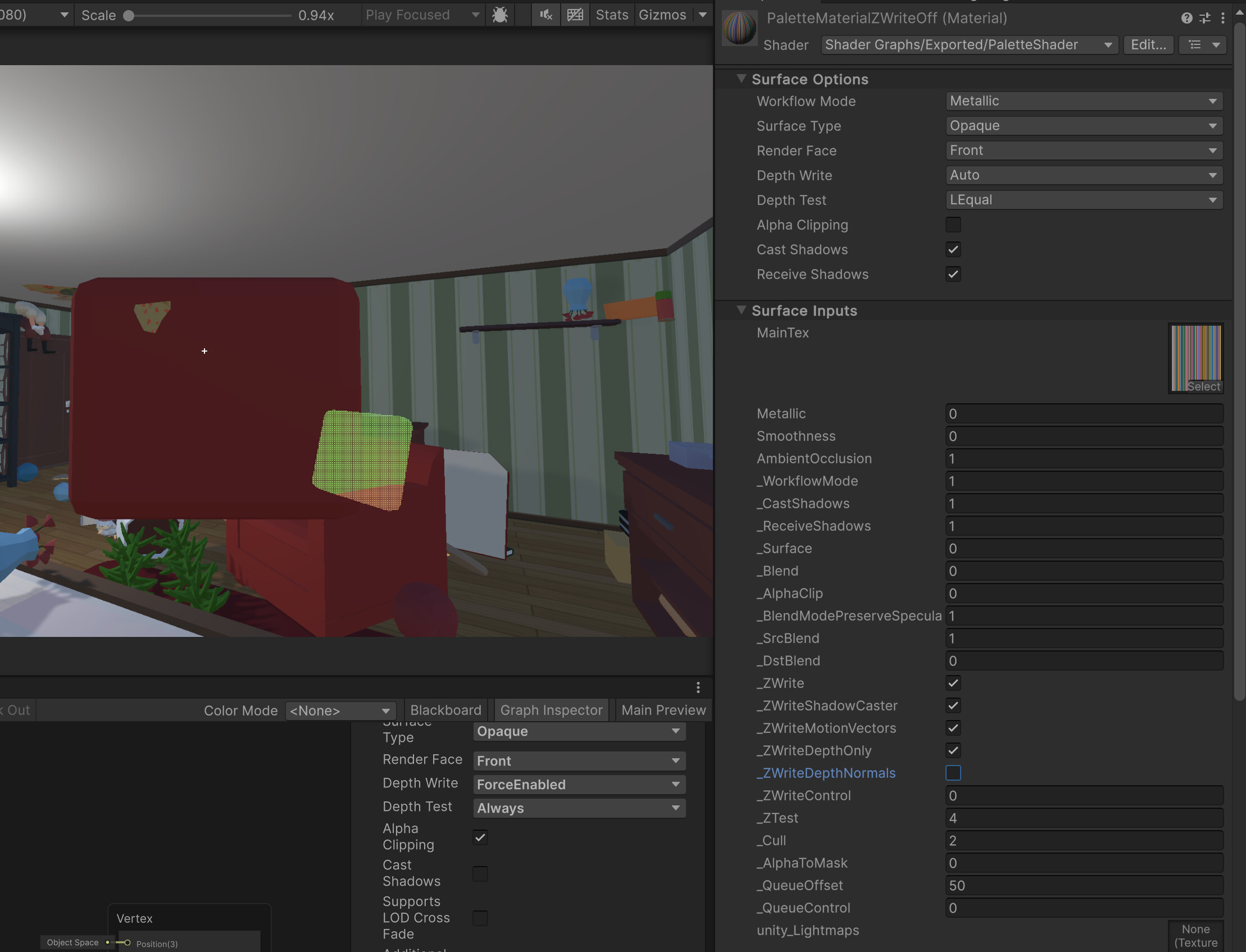Disable Receive Shadows in Surface Options
Viewport: 1246px width, 952px height.
click(x=953, y=274)
